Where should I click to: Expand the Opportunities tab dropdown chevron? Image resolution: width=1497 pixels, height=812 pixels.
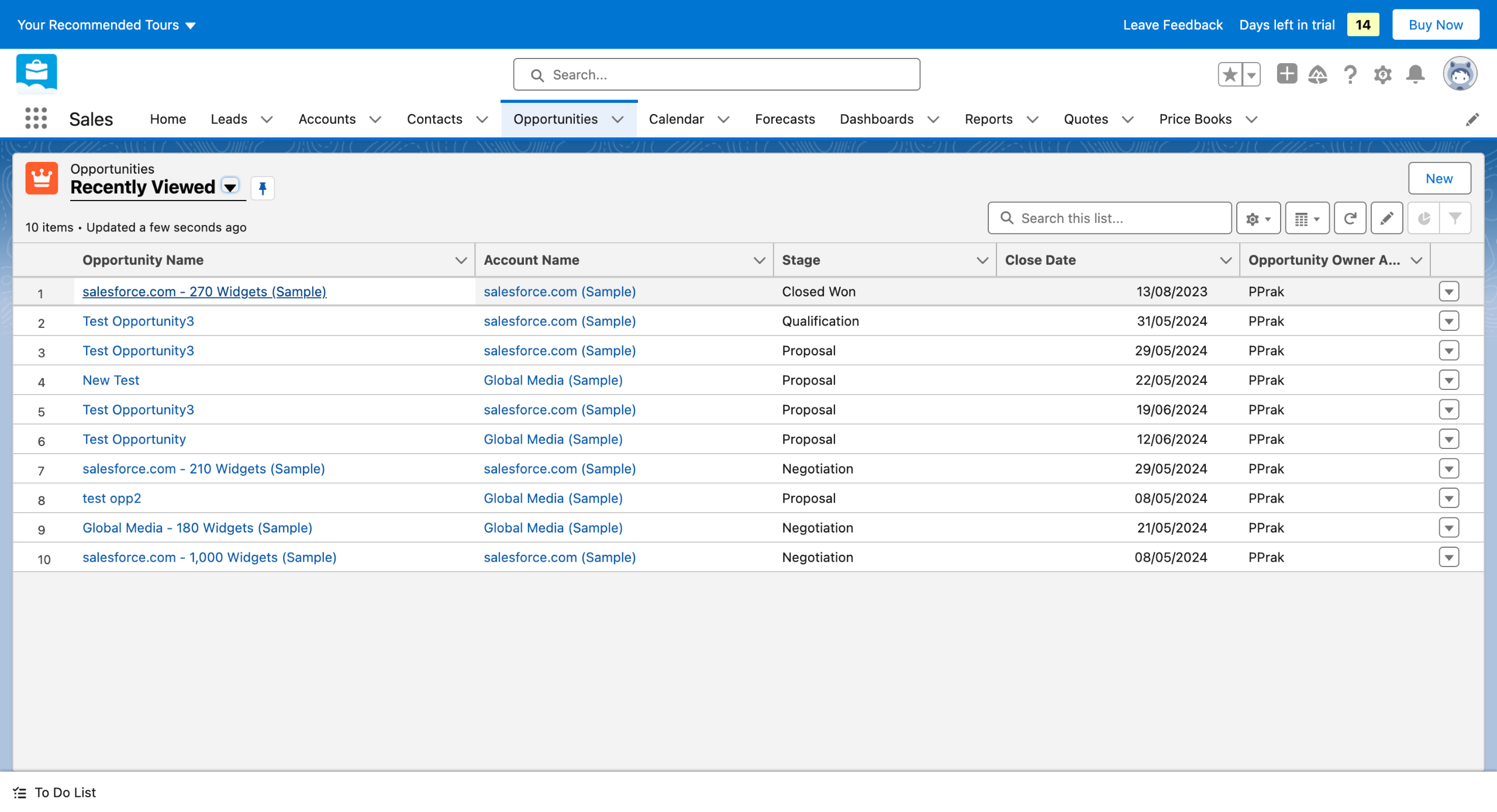618,119
